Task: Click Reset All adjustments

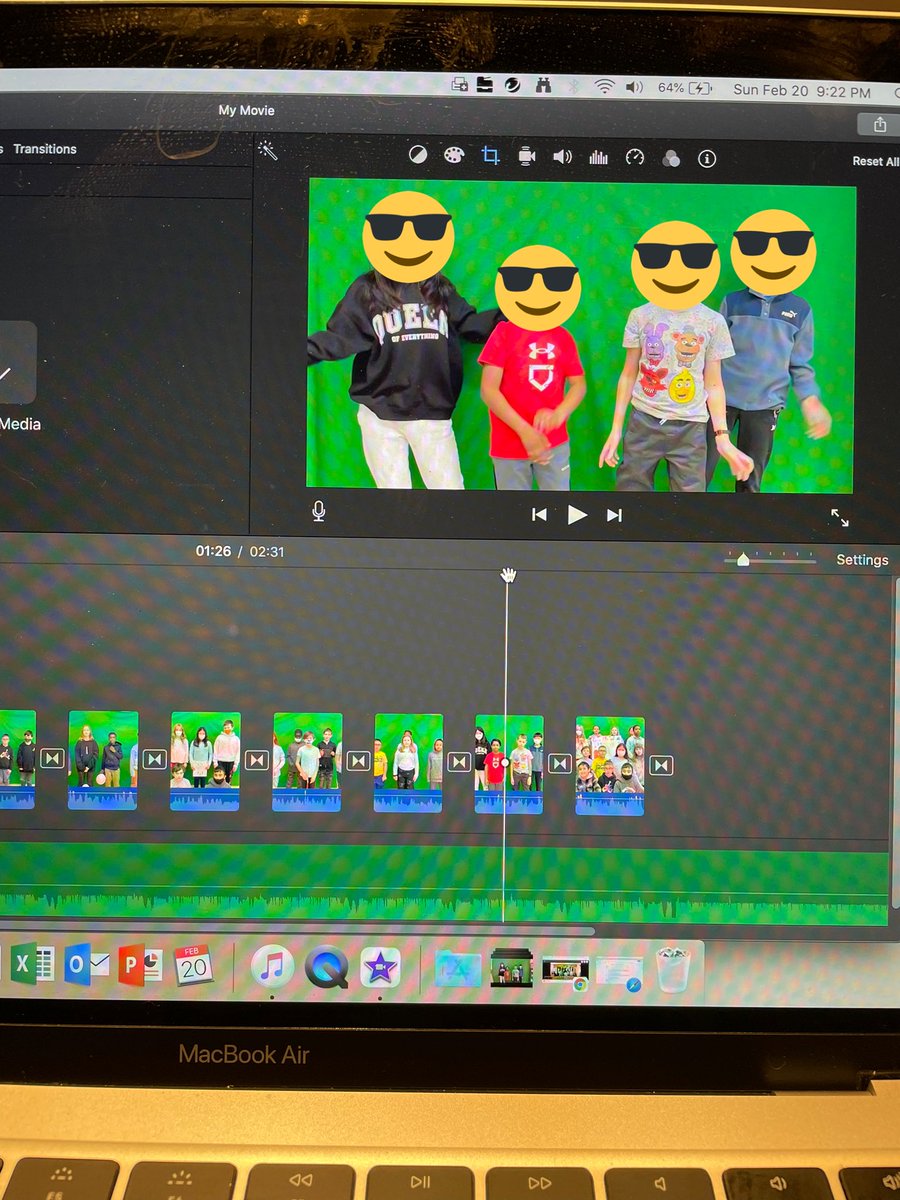Action: tap(875, 161)
